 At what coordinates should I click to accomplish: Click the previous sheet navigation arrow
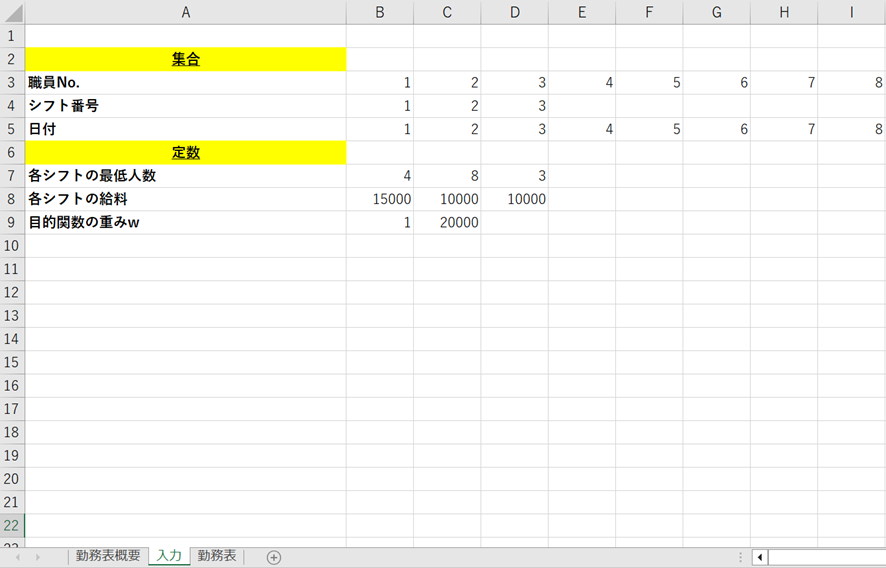click(19, 557)
